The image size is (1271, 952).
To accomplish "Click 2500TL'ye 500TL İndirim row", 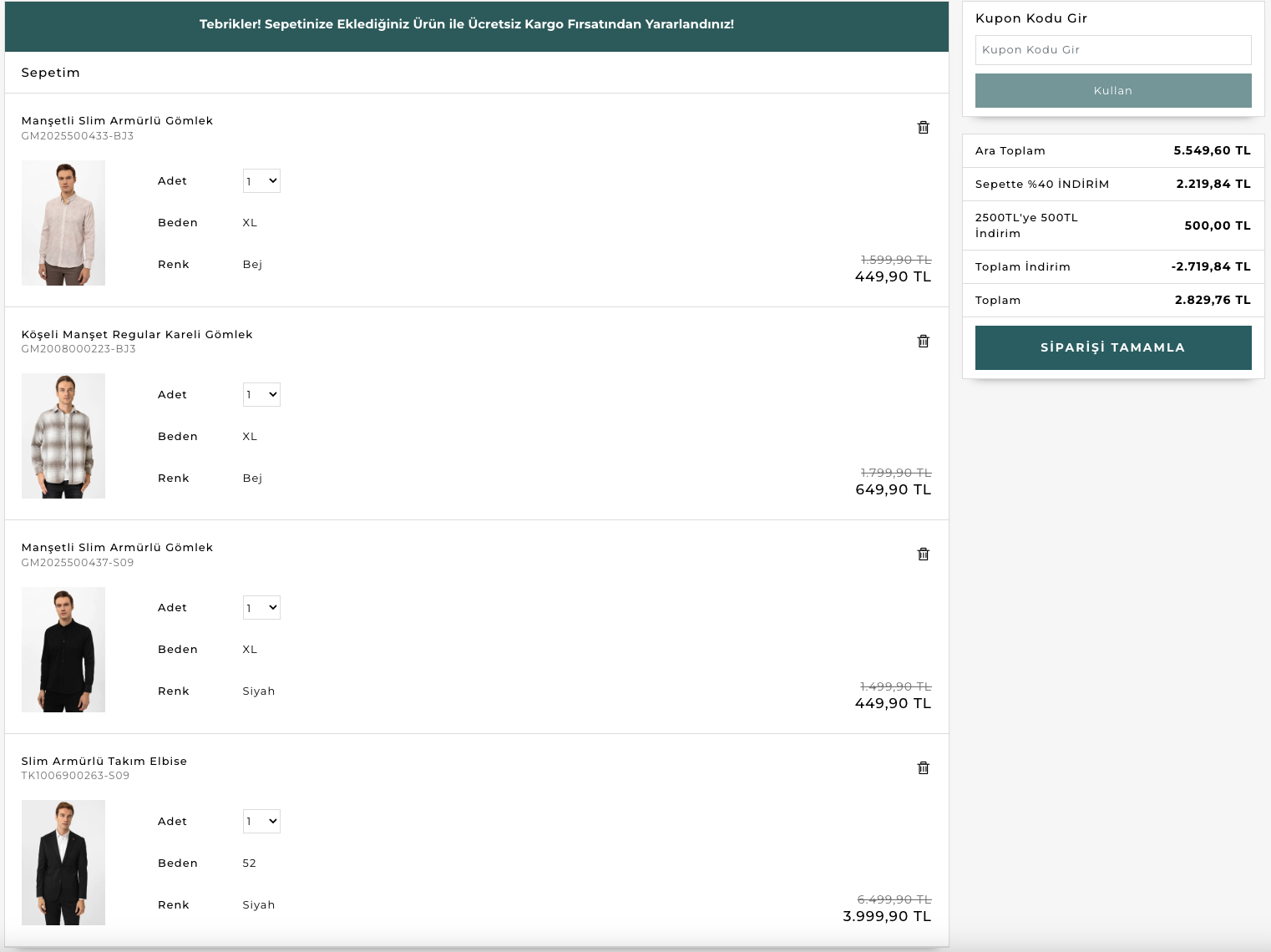I will 1113,225.
